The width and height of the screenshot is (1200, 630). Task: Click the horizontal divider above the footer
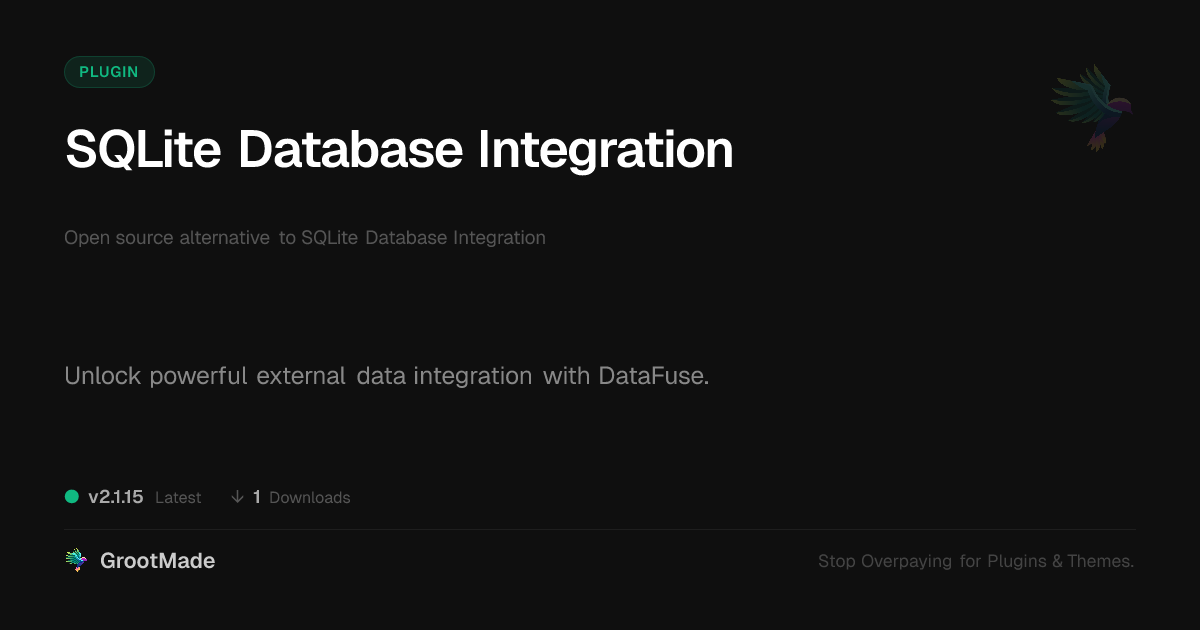click(x=600, y=529)
